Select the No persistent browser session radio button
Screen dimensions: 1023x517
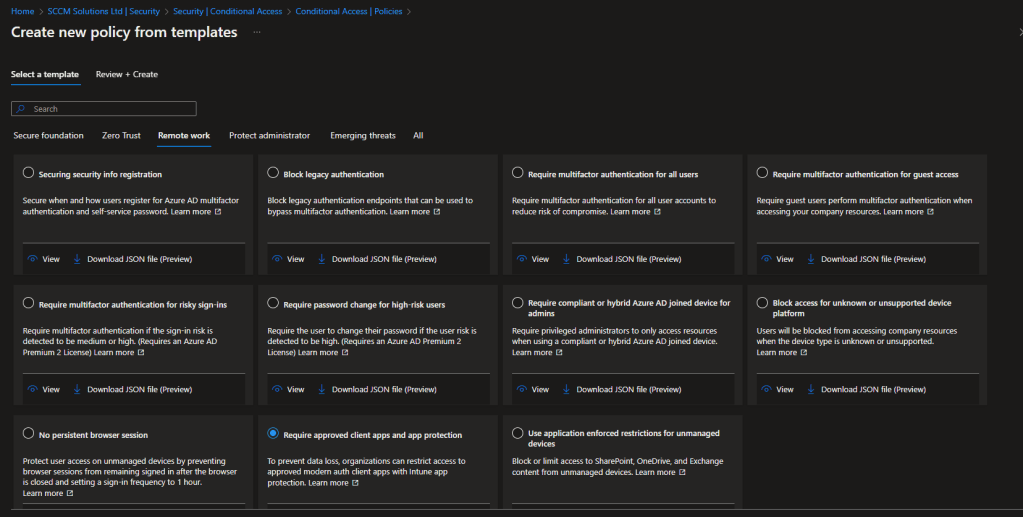pyautogui.click(x=29, y=433)
